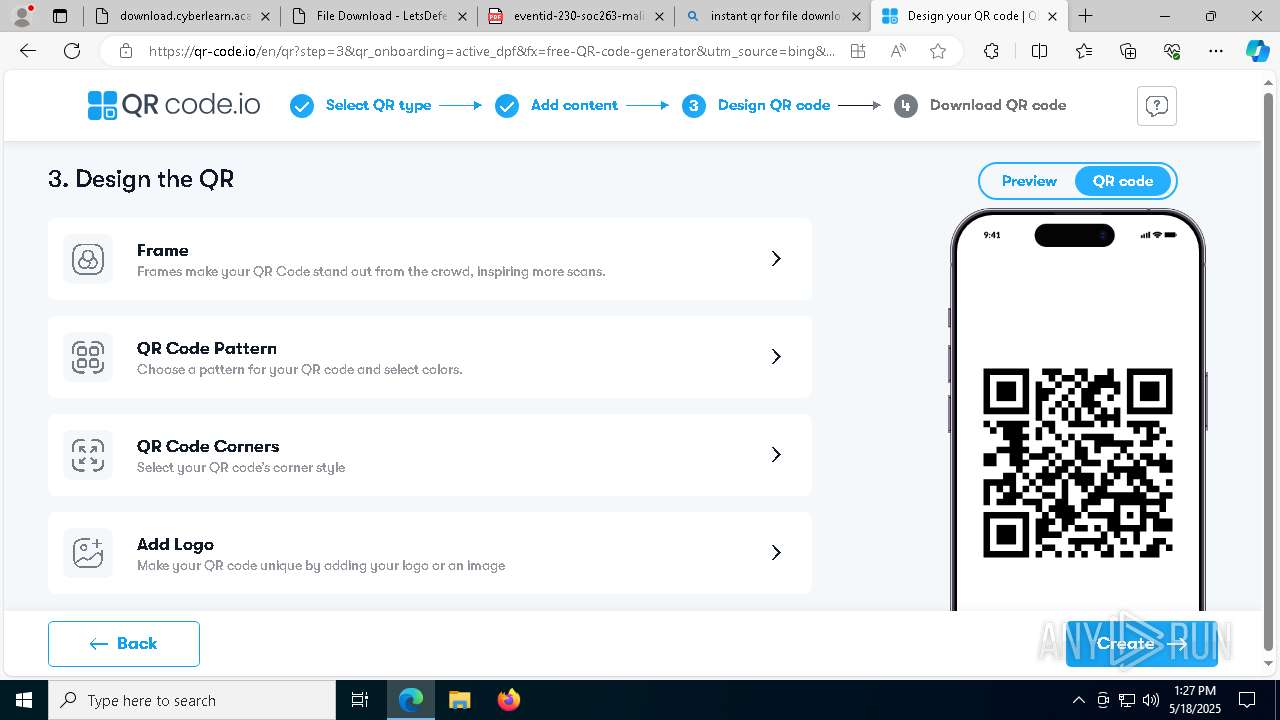Open Edge Settings and more menu
Viewport: 1280px width, 720px height.
(1216, 51)
